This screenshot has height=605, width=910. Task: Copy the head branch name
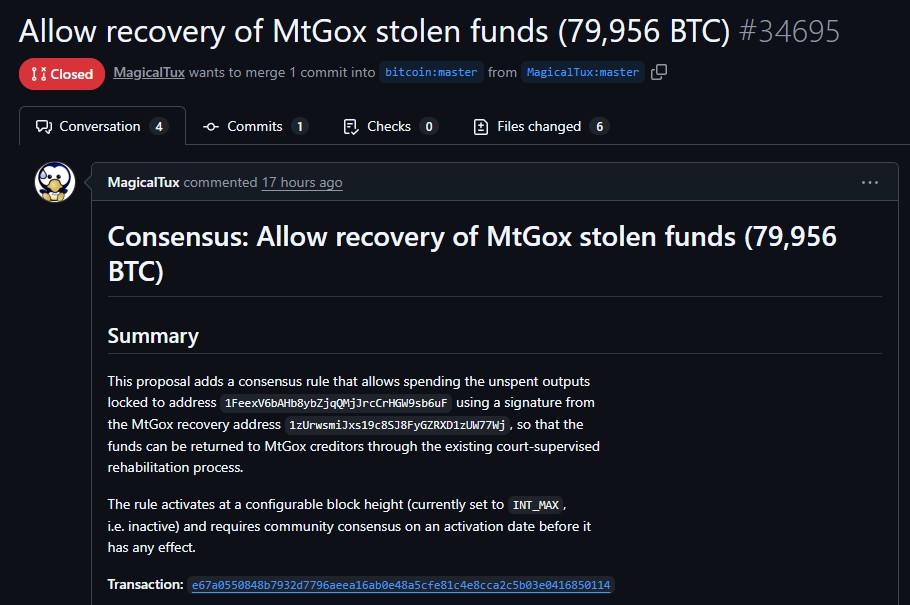(x=658, y=72)
